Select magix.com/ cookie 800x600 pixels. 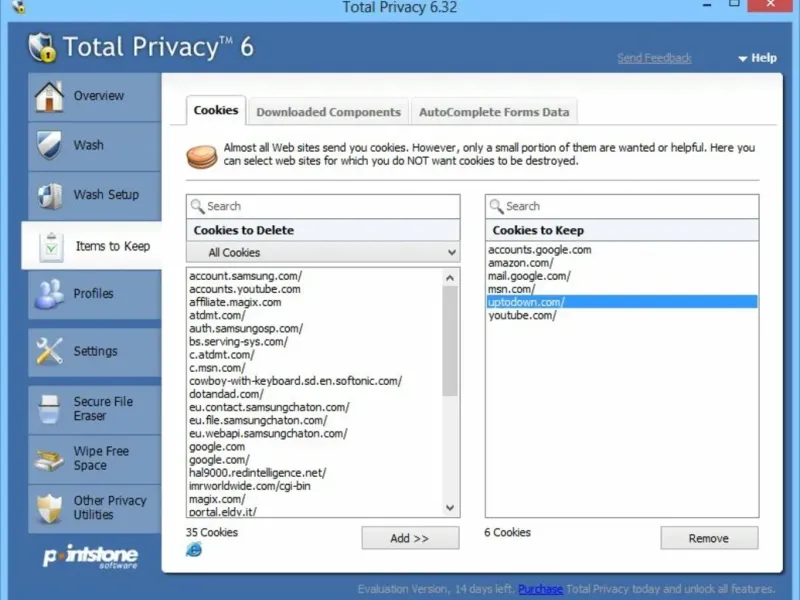217,499
